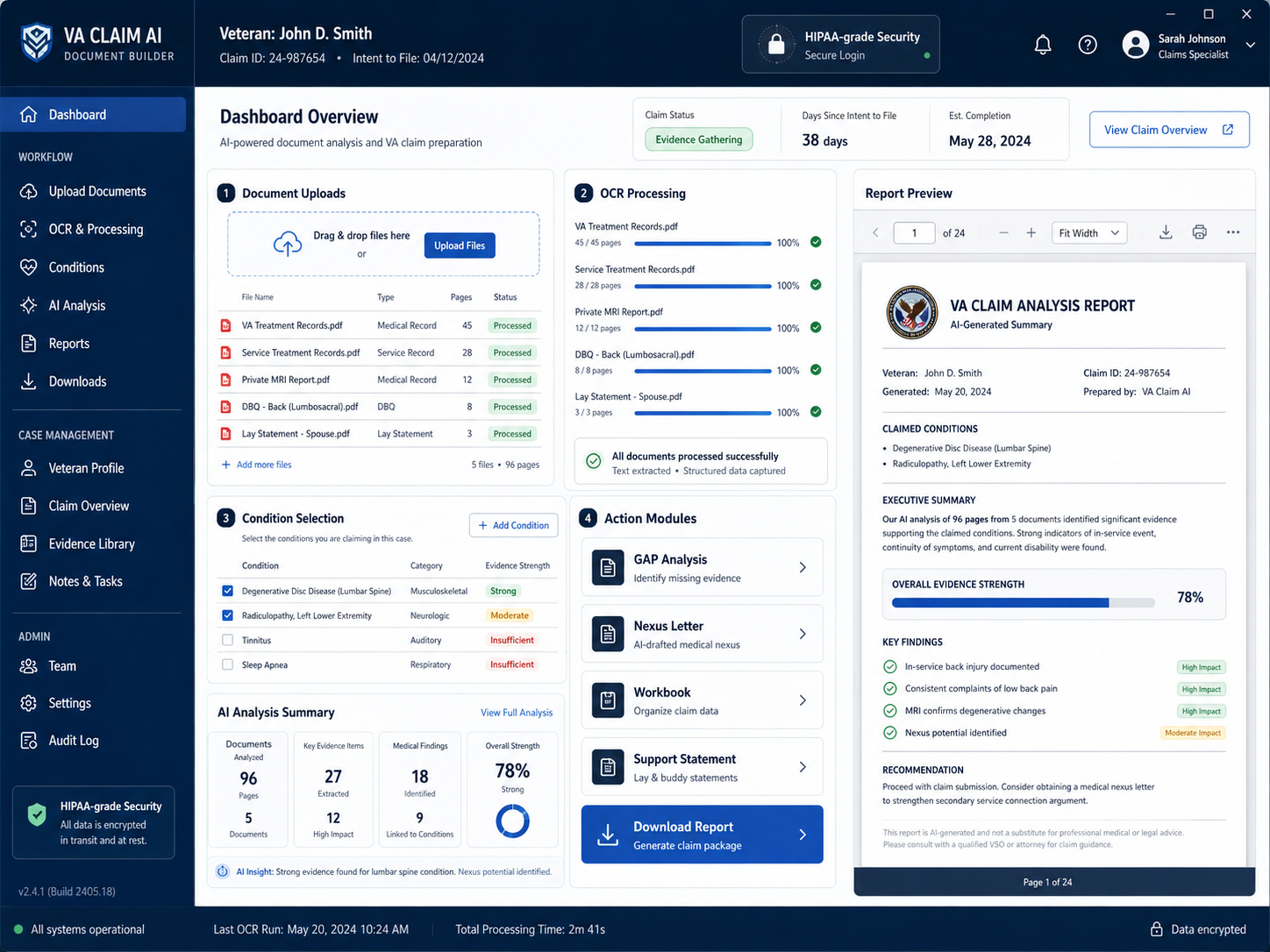Click the Add more files link

click(x=256, y=465)
